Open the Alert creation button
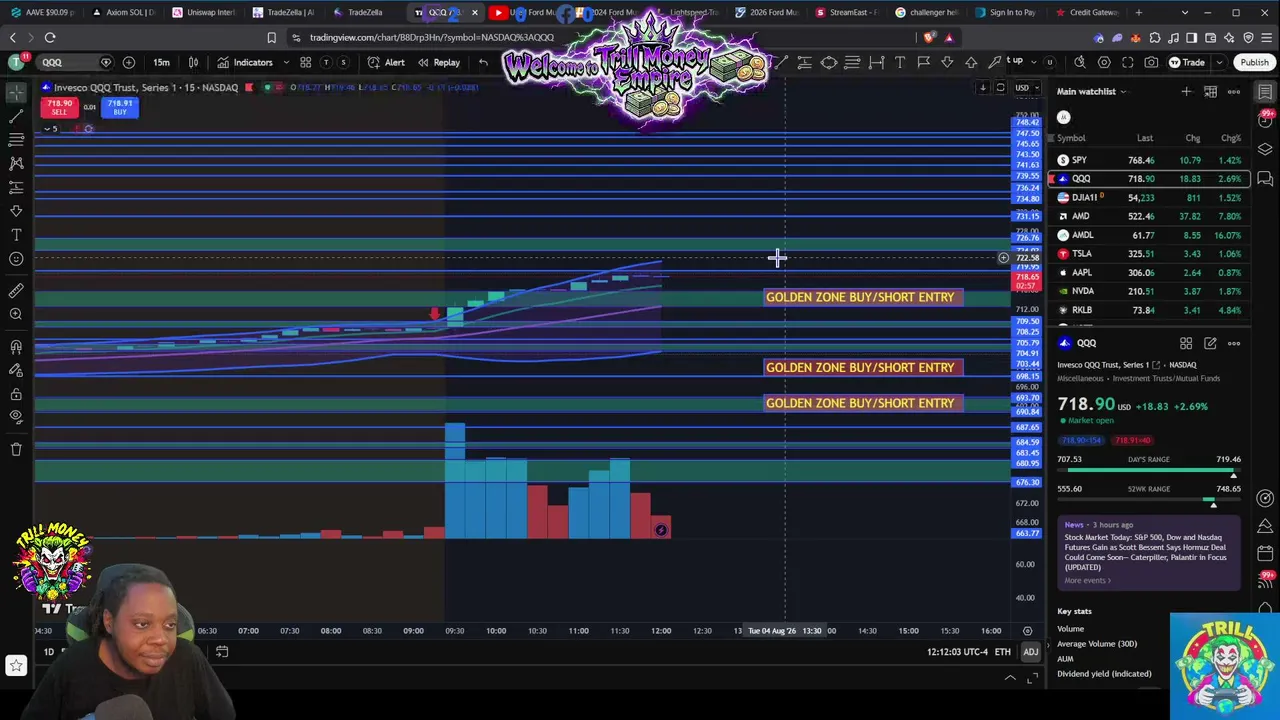The height and width of the screenshot is (720, 1280). click(x=386, y=62)
